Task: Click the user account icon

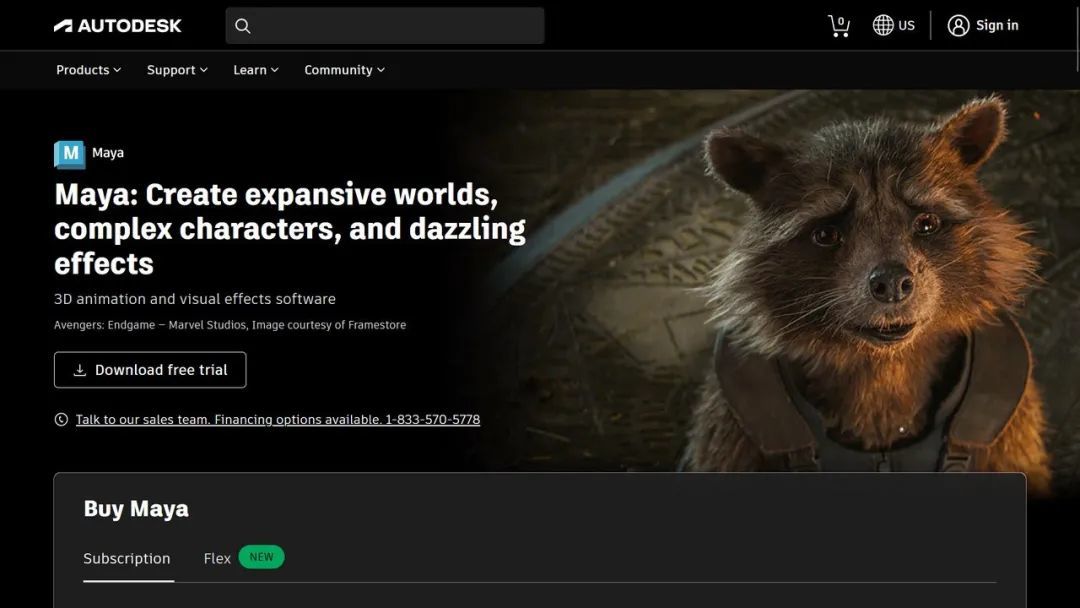Action: click(x=958, y=25)
